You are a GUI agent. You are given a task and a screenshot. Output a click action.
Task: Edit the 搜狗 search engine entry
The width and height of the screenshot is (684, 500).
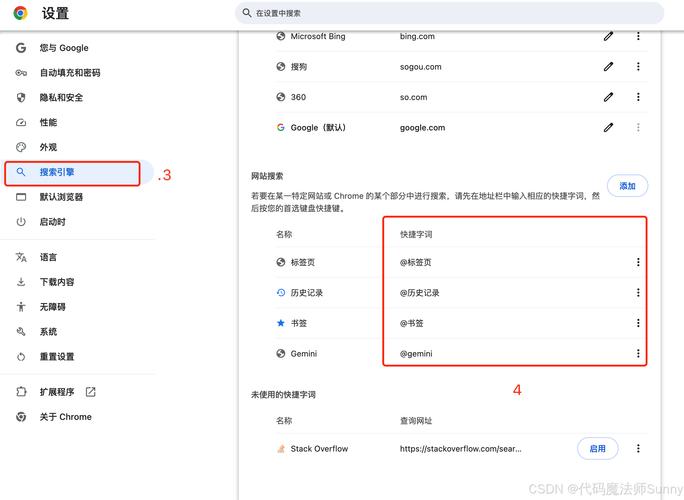609,66
